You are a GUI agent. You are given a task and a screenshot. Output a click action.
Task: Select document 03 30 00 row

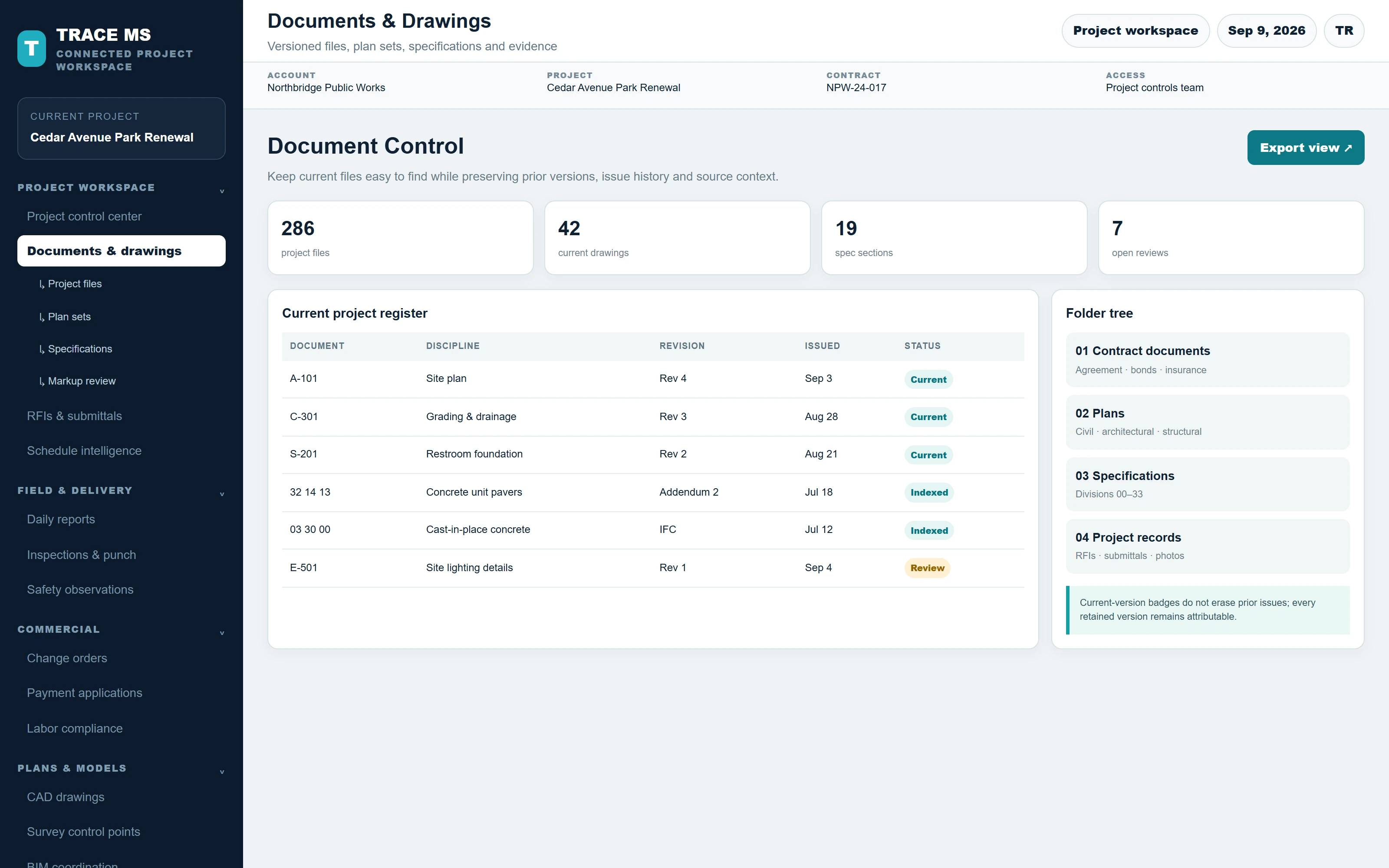(652, 530)
